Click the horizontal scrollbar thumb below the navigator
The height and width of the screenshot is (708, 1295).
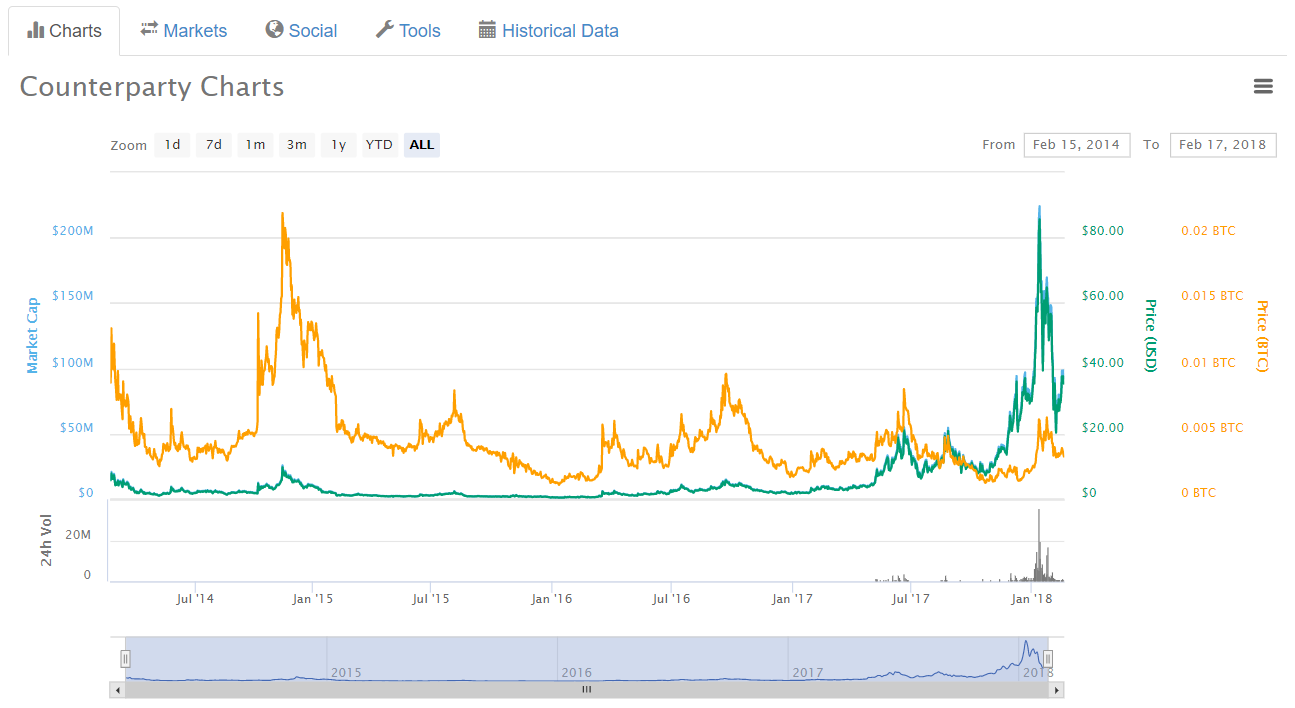coord(586,689)
